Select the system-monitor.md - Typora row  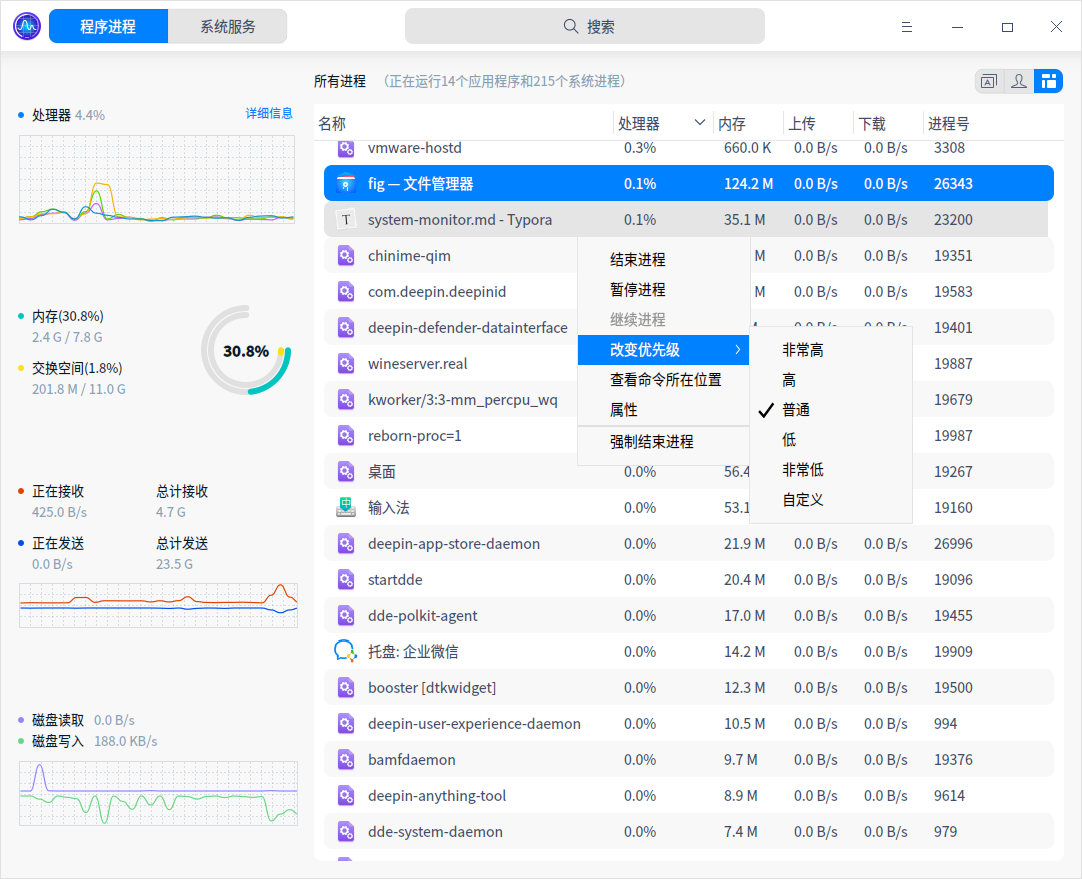[x=686, y=219]
